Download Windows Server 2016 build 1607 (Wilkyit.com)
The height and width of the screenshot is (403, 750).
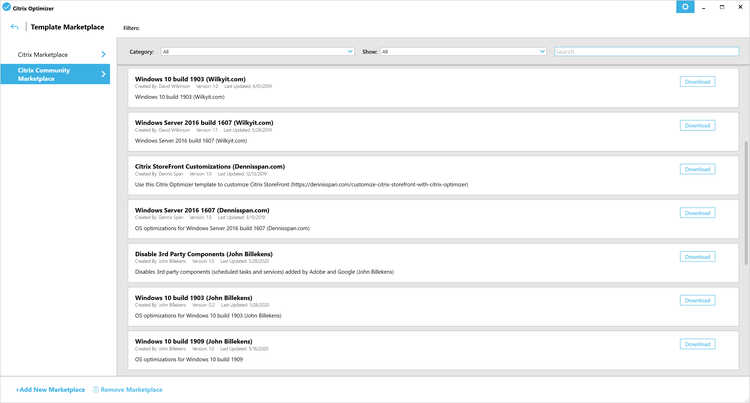point(697,125)
